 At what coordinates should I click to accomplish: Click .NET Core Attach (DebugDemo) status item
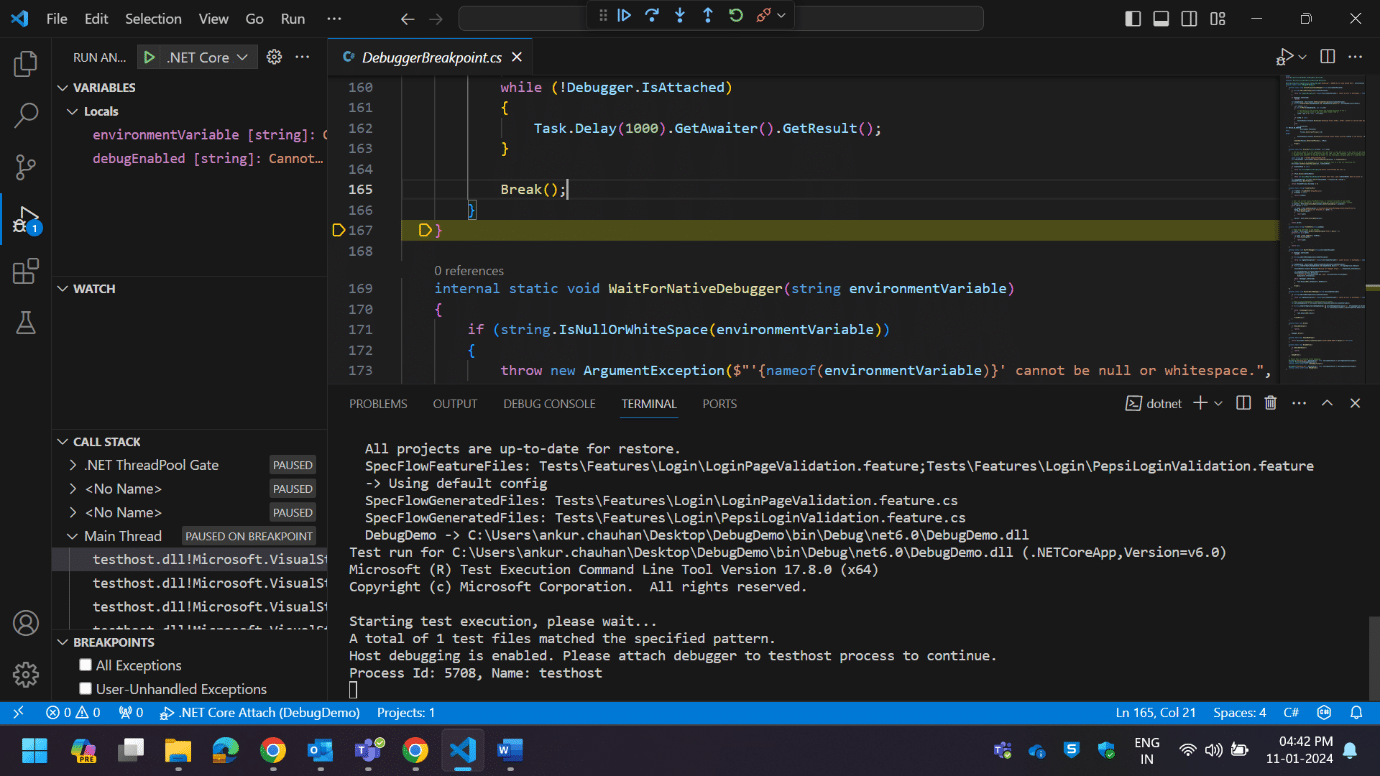[x=260, y=713]
